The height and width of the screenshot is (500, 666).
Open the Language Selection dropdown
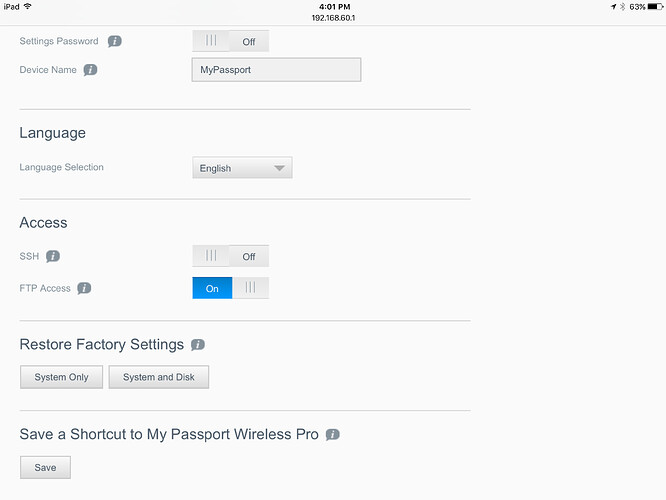pos(242,168)
